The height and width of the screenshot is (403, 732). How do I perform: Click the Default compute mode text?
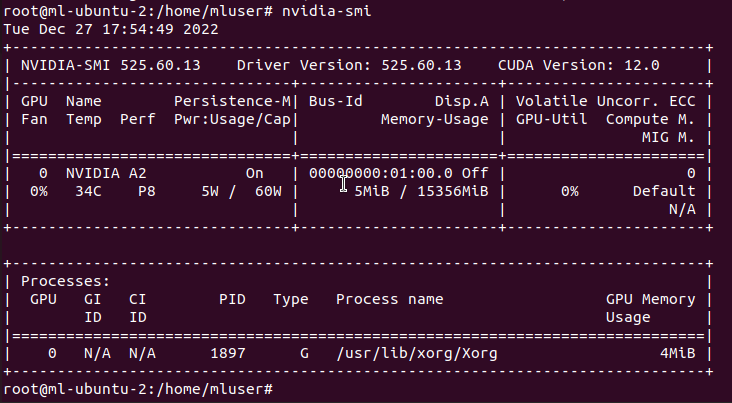[x=664, y=191]
